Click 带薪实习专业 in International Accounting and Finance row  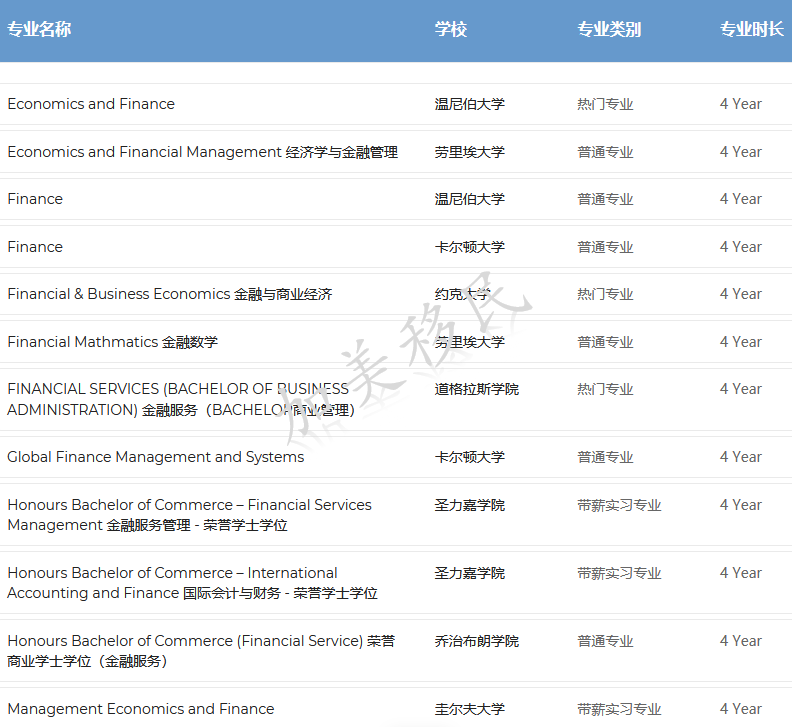pos(619,573)
